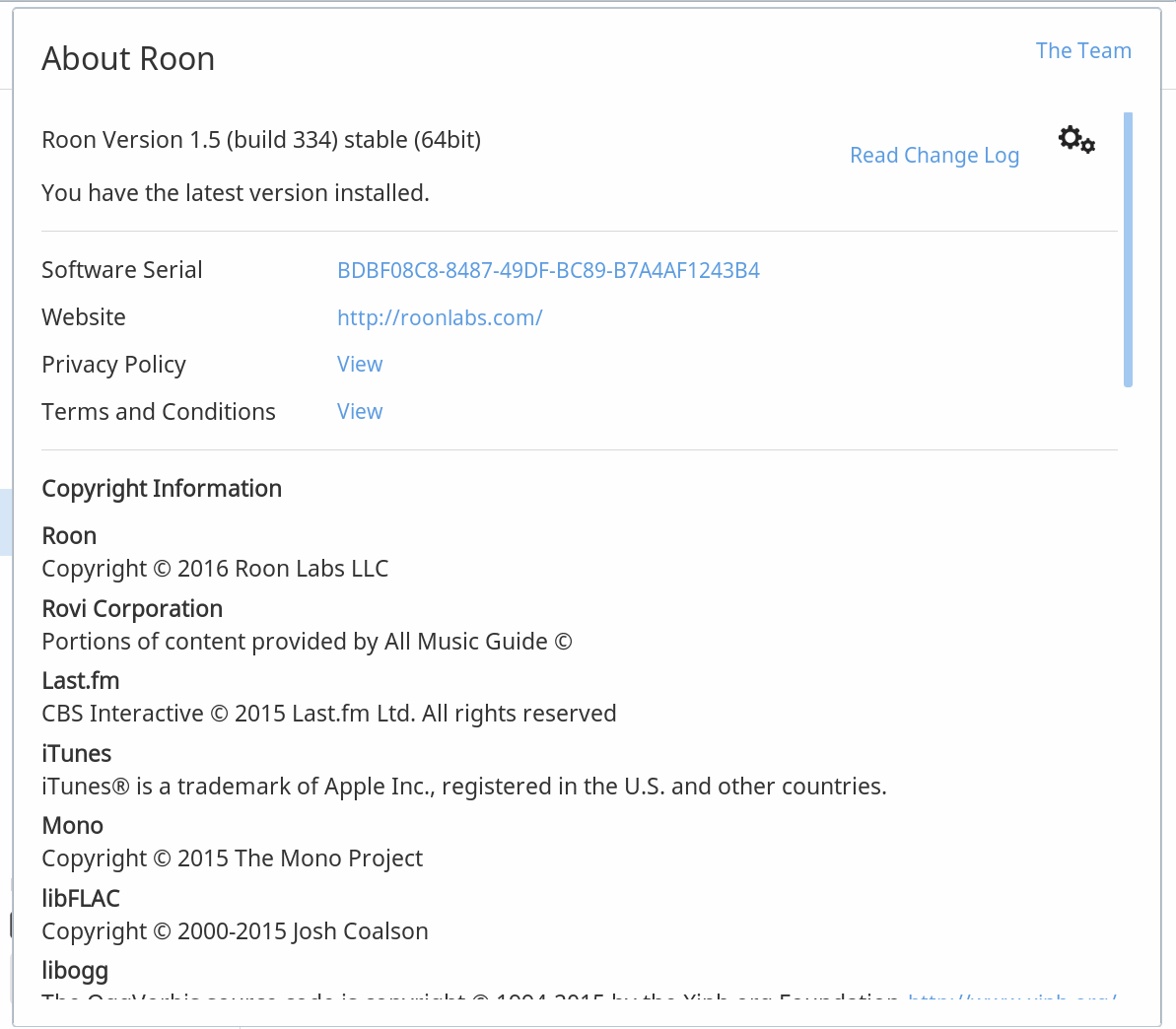Click the Terms and Conditions label

159,412
